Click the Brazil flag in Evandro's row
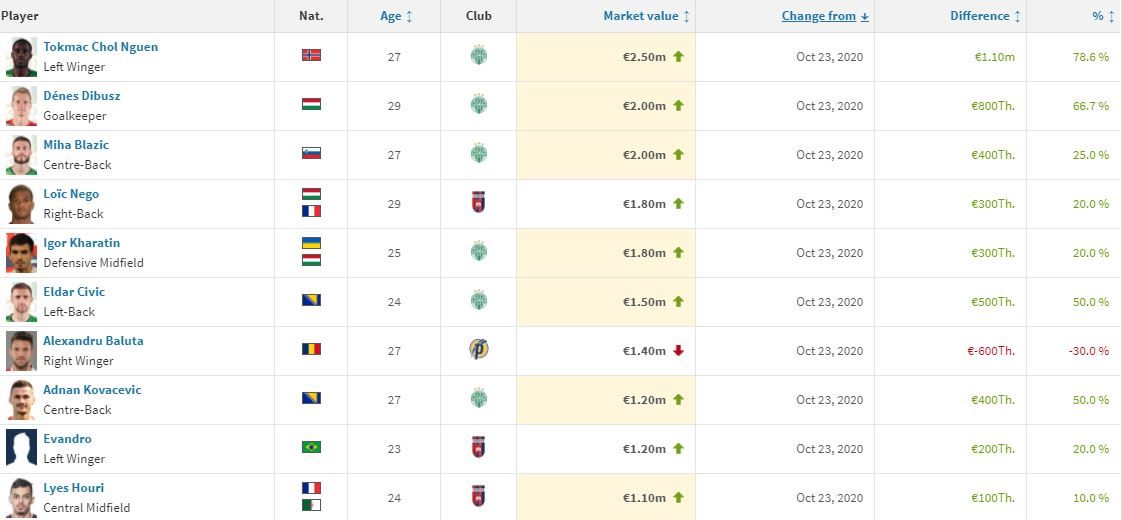Screen dimensions: 1122x520 (x=311, y=447)
